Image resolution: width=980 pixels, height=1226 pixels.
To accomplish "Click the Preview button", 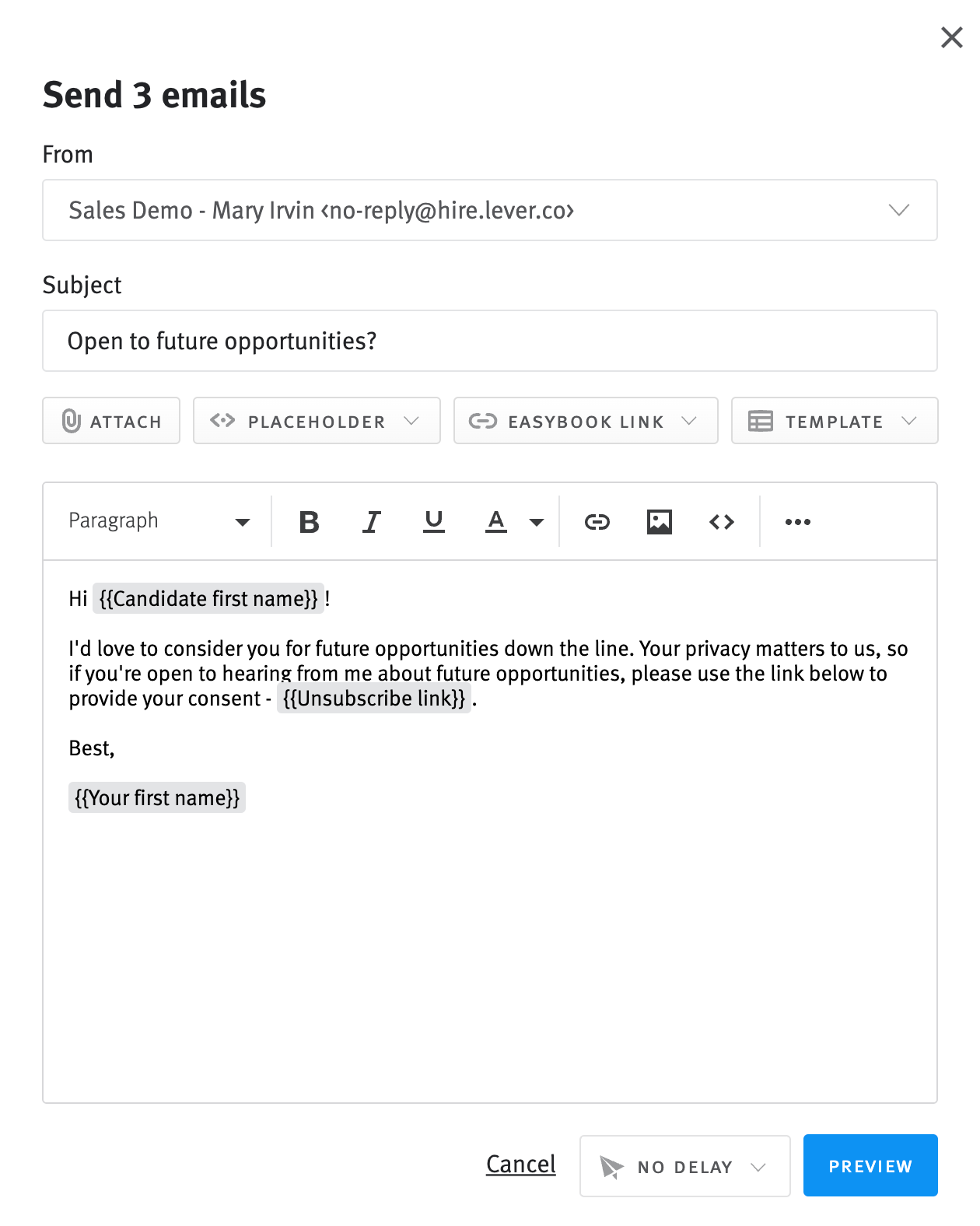I will (870, 1166).
